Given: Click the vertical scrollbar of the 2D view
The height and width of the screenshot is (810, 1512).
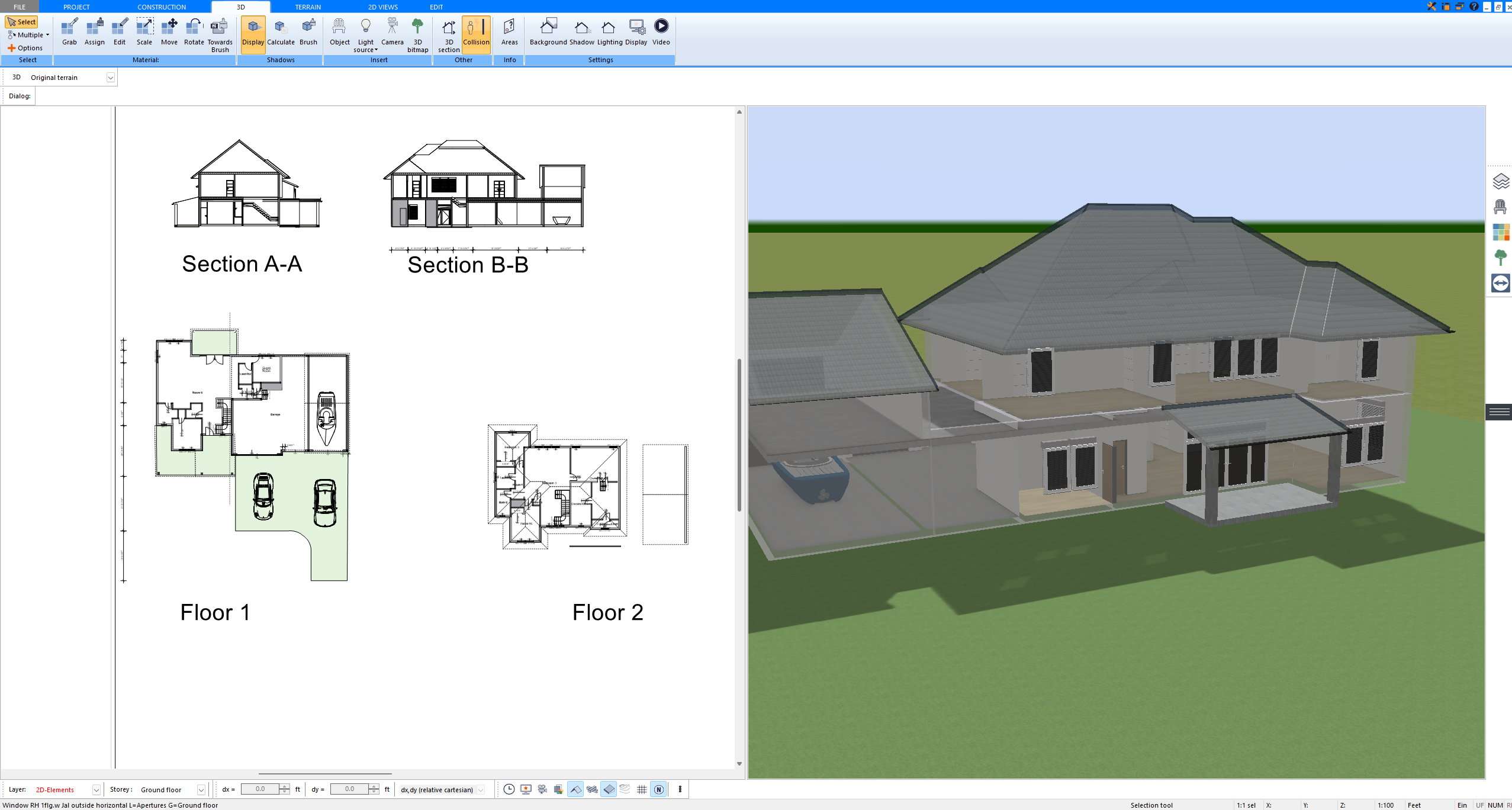Looking at the screenshot, I should pos(739,435).
